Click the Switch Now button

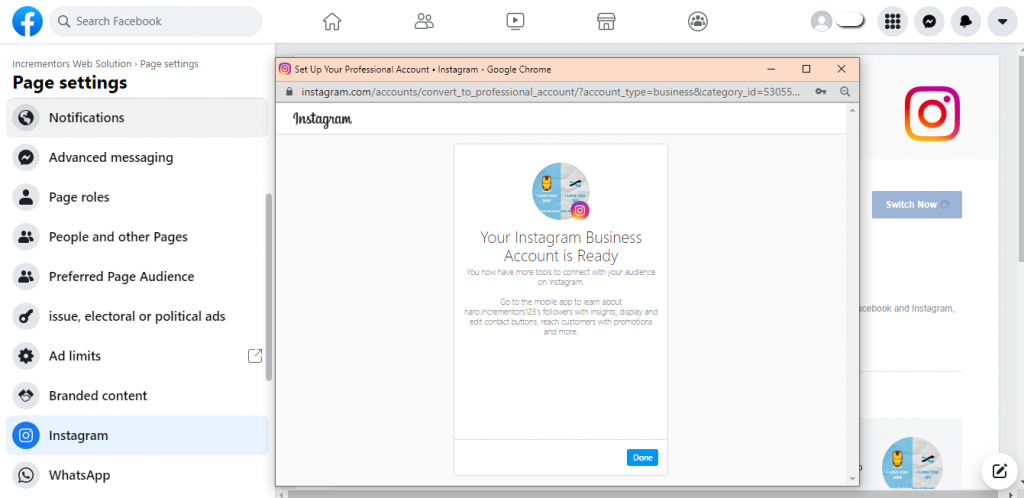click(917, 204)
